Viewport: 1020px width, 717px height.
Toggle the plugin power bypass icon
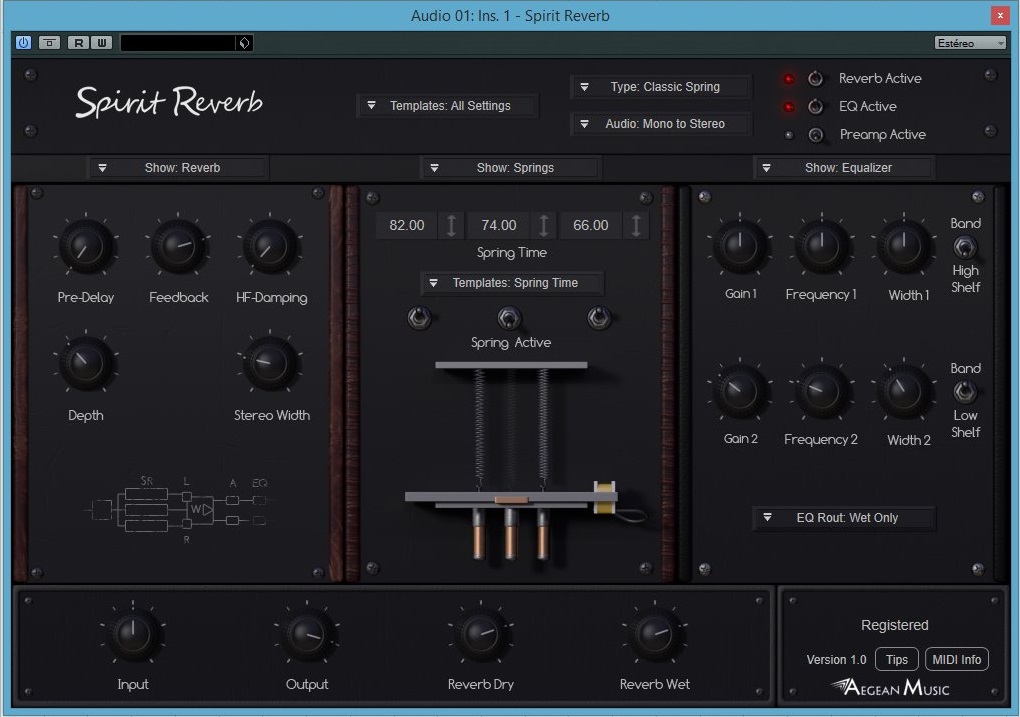click(x=23, y=43)
